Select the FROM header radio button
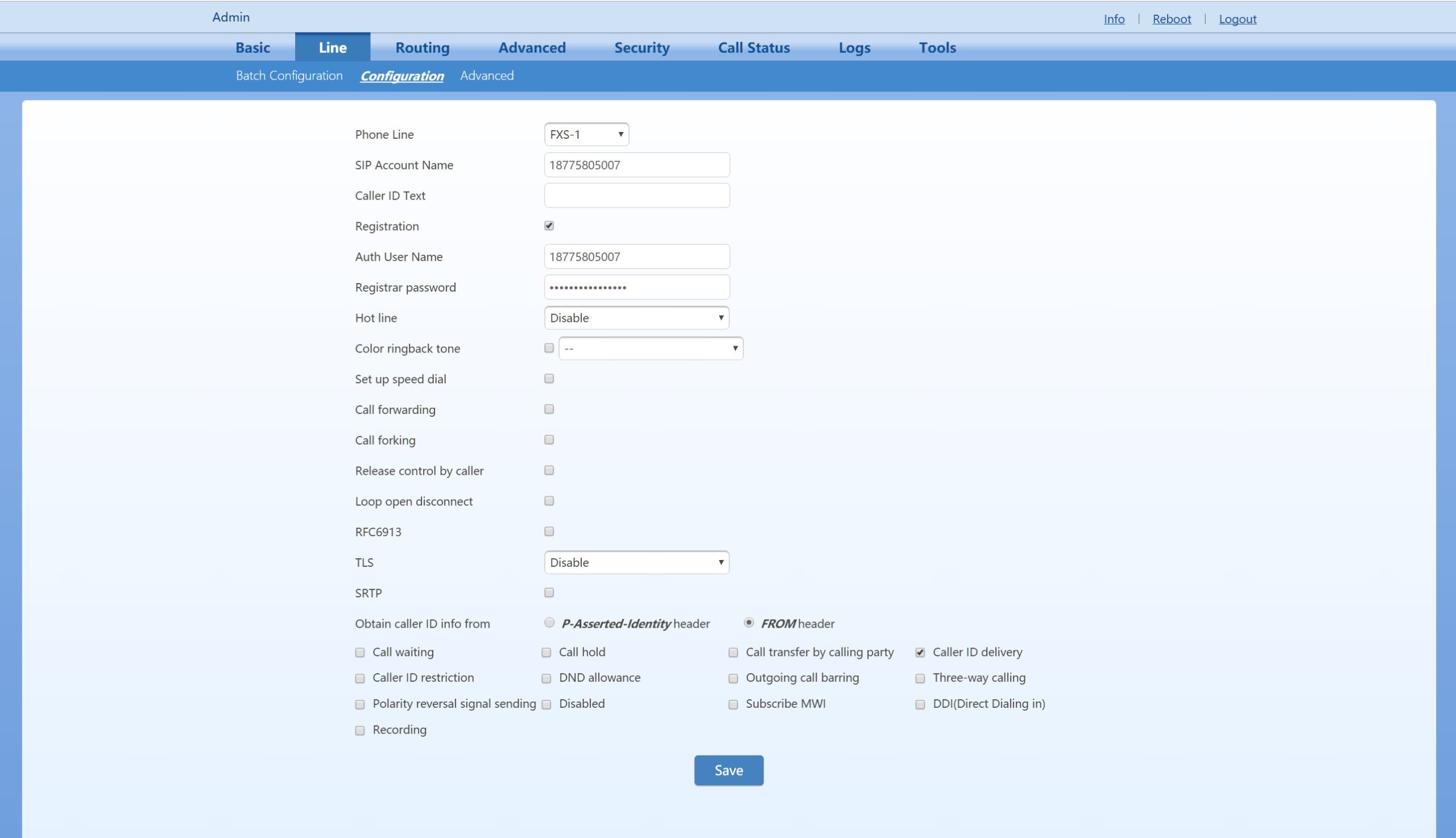The image size is (1456, 838). coord(748,623)
